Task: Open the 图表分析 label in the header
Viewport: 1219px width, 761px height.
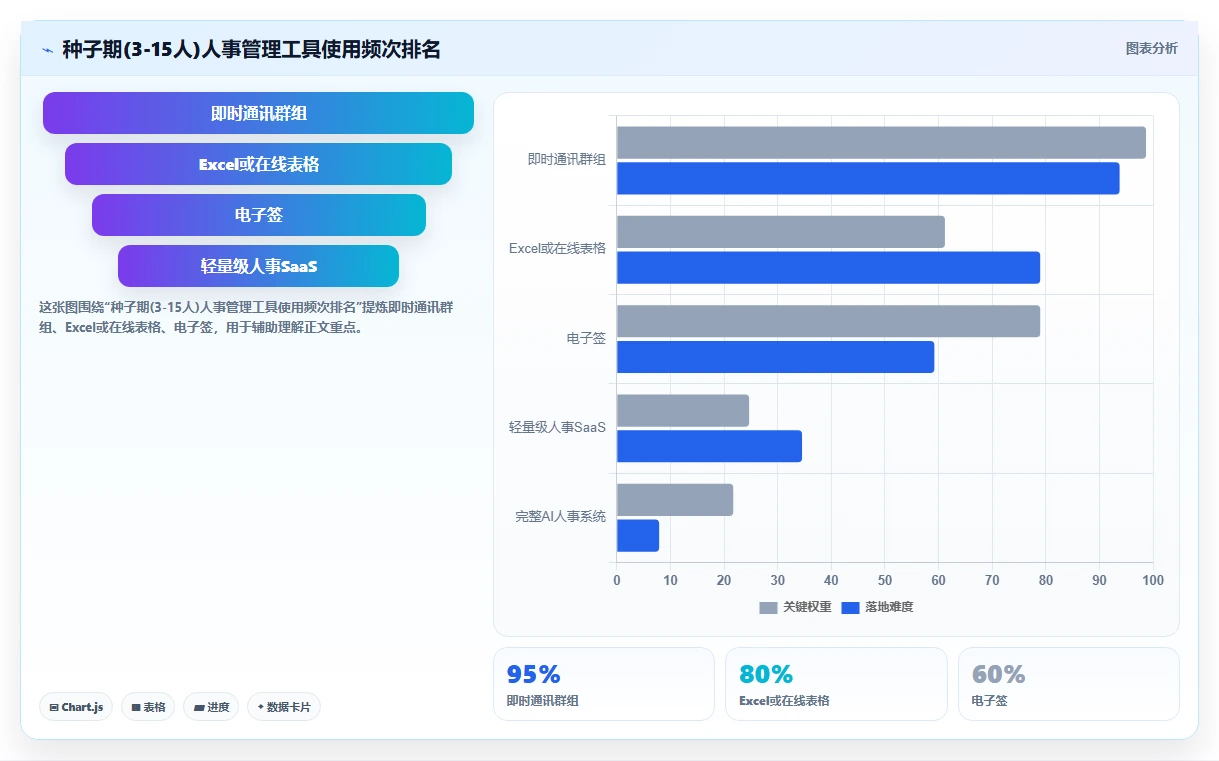Action: tap(1151, 48)
